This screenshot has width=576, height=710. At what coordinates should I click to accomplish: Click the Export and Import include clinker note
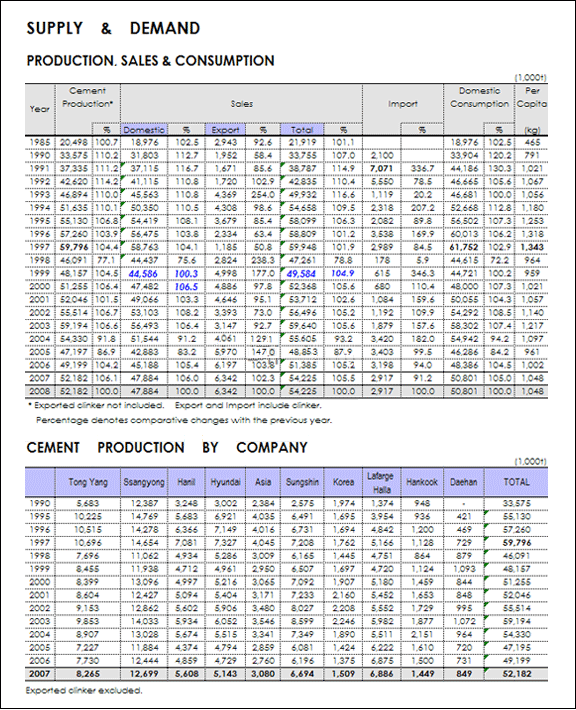tap(248, 405)
